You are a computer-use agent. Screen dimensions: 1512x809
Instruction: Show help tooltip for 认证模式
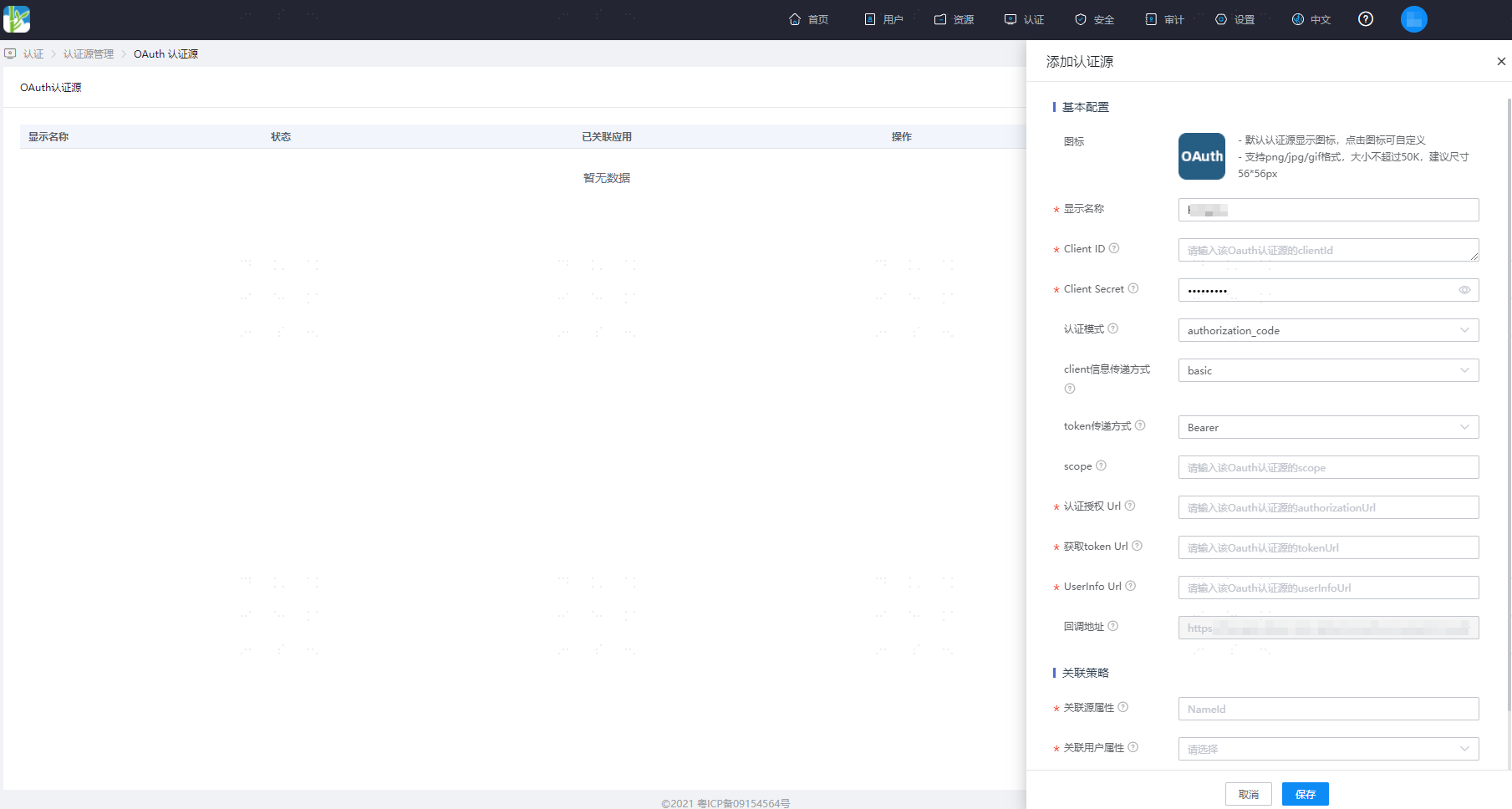pyautogui.click(x=1113, y=328)
